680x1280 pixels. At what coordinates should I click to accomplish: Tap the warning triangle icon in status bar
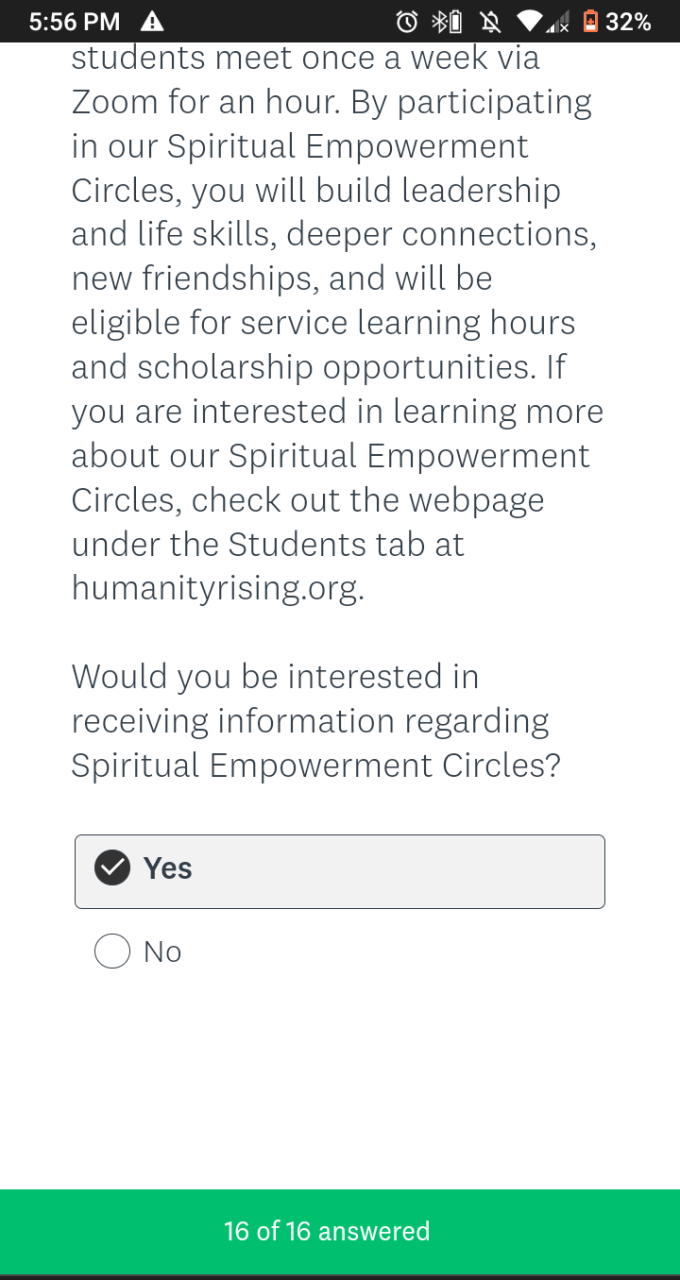[x=152, y=21]
